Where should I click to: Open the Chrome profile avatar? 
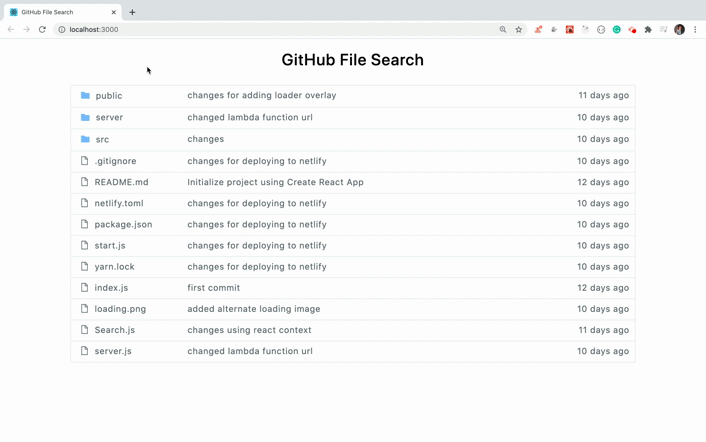pos(679,30)
